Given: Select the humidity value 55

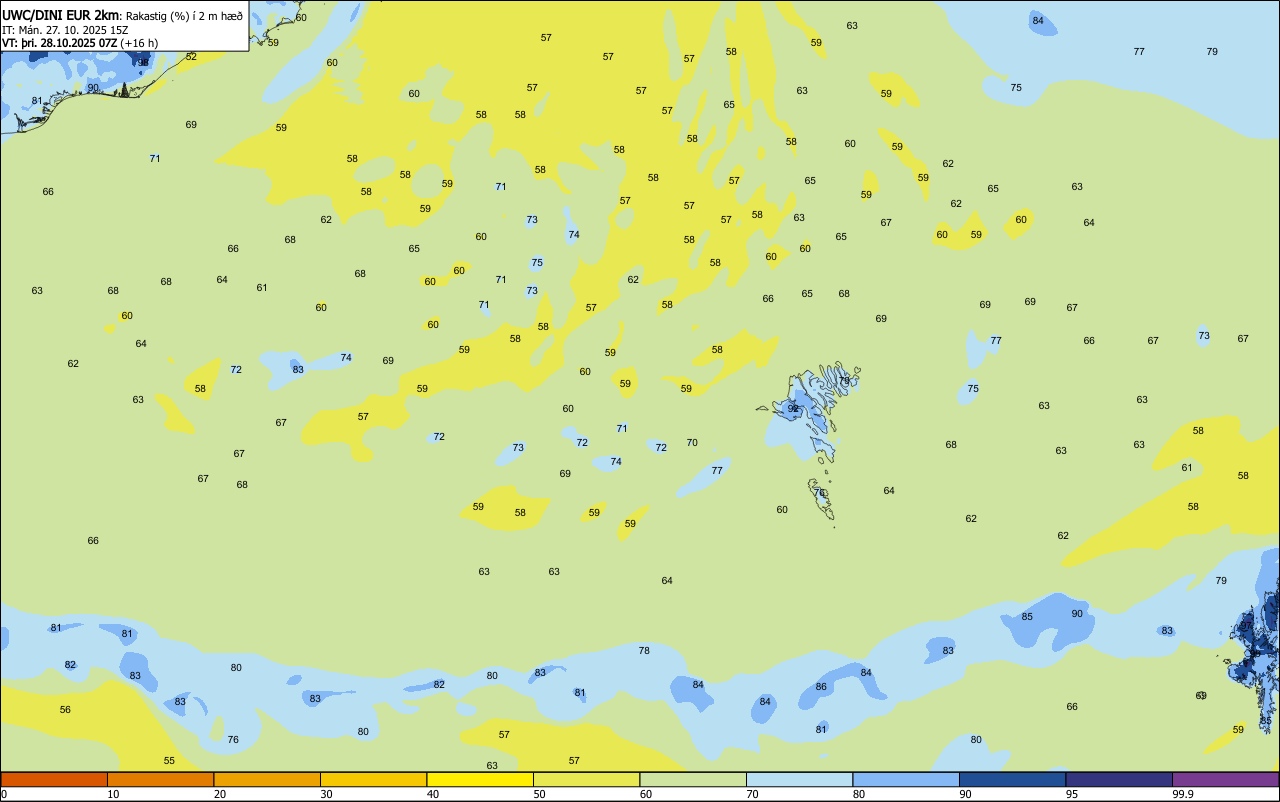Looking at the screenshot, I should pos(169,761).
